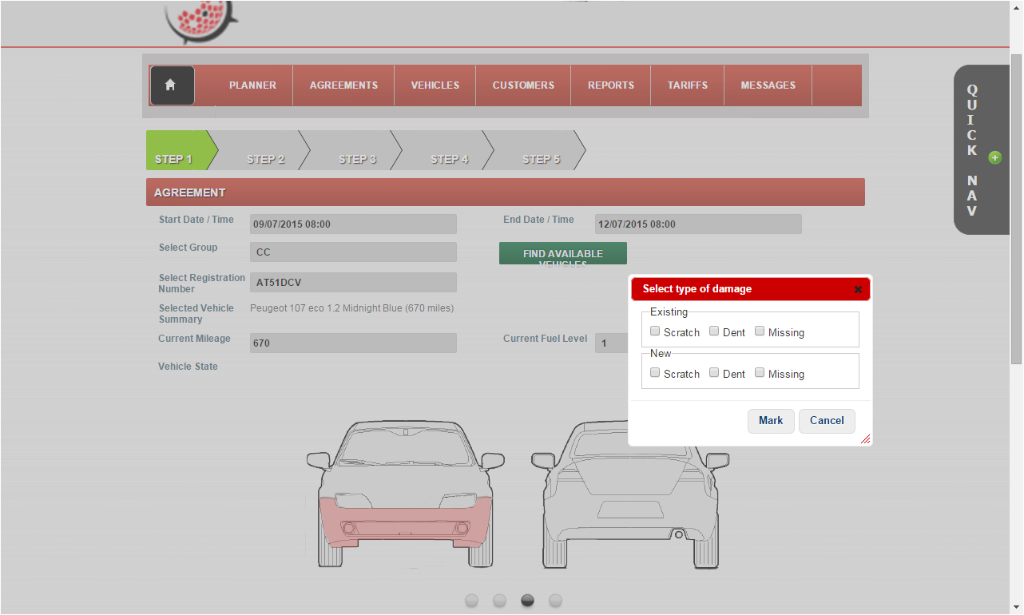Viewport: 1024px width, 615px height.
Task: Check Existing Scratch checkbox
Action: pyautogui.click(x=655, y=331)
